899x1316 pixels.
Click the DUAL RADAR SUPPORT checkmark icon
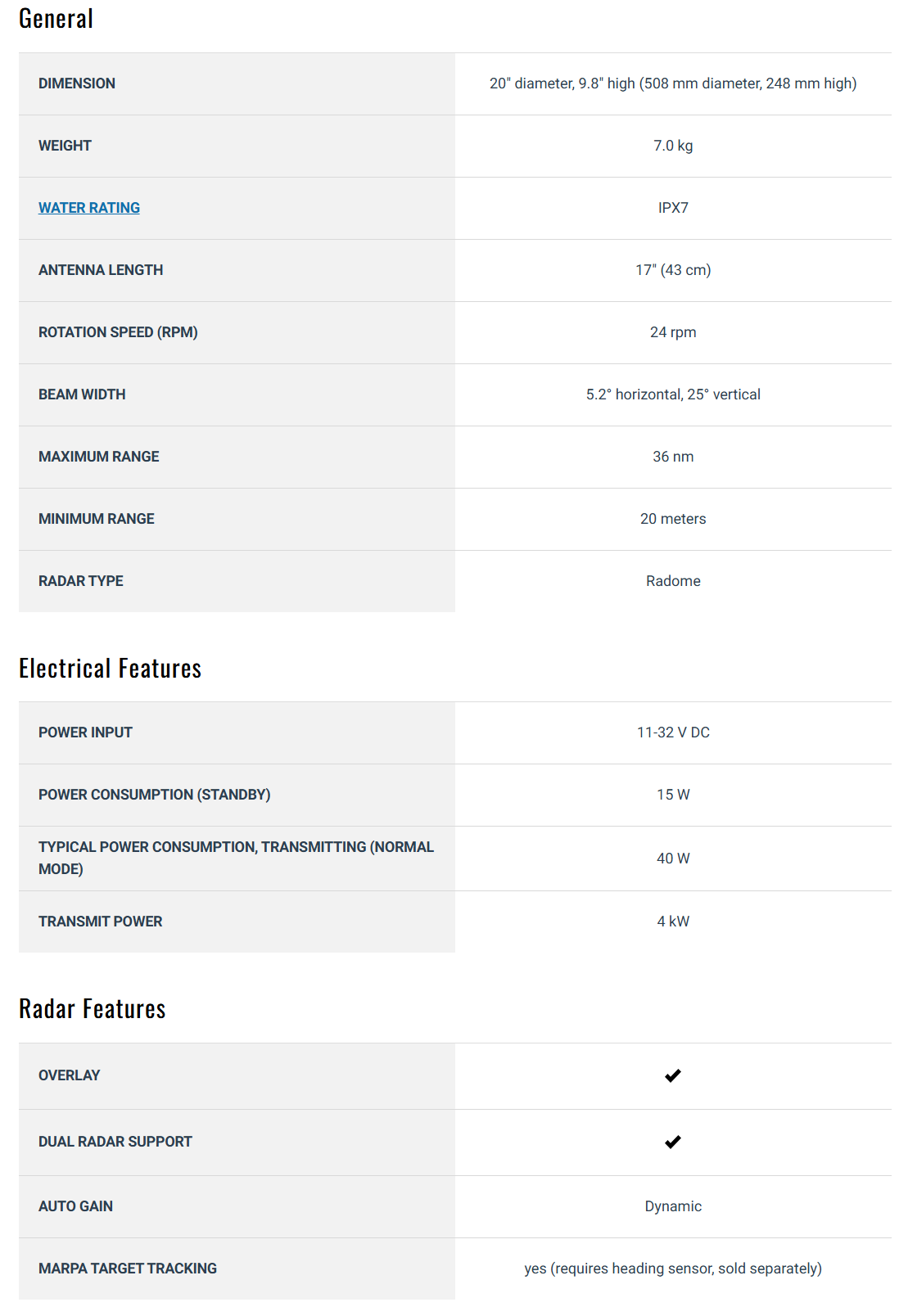(673, 1142)
